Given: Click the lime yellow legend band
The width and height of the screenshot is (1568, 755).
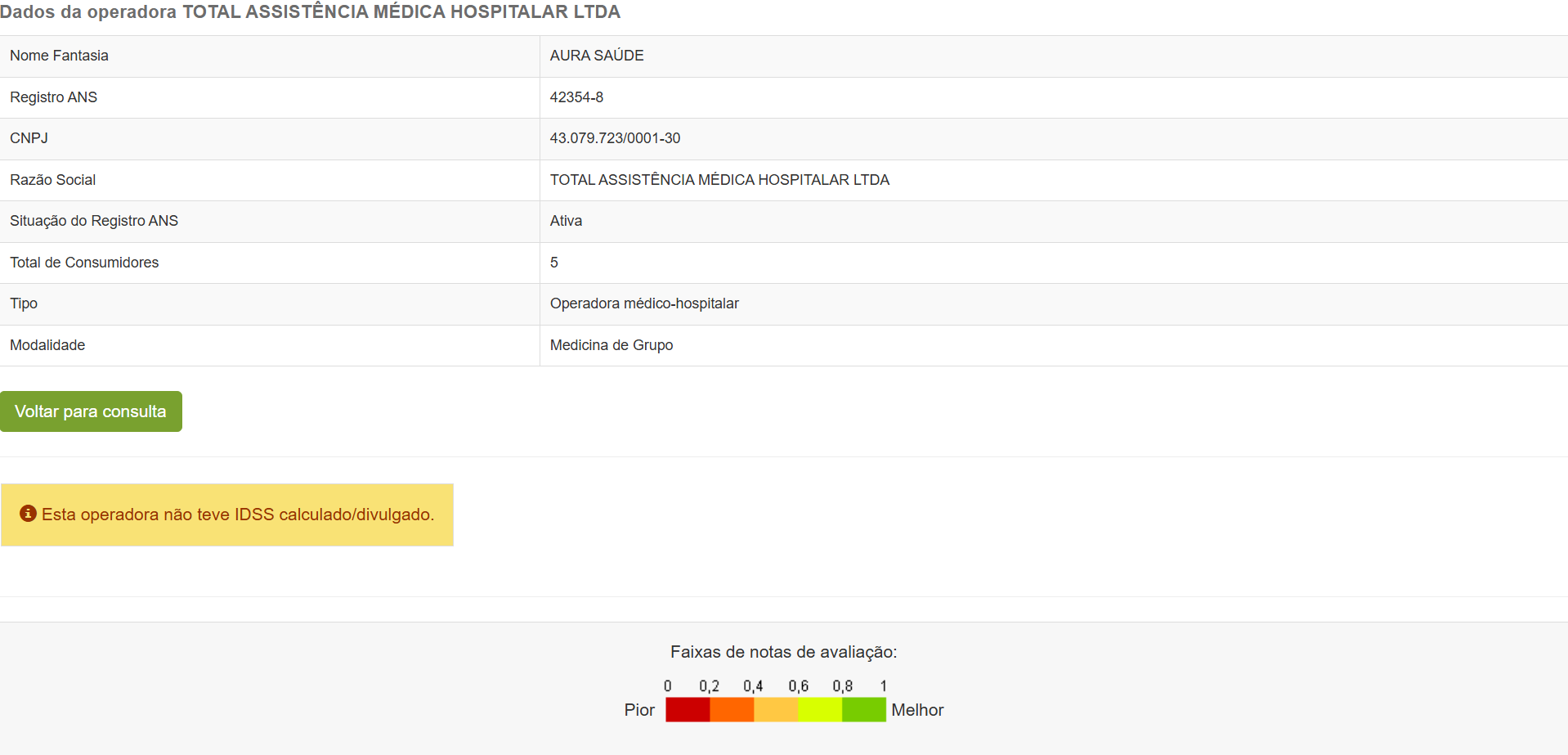Looking at the screenshot, I should click(820, 709).
